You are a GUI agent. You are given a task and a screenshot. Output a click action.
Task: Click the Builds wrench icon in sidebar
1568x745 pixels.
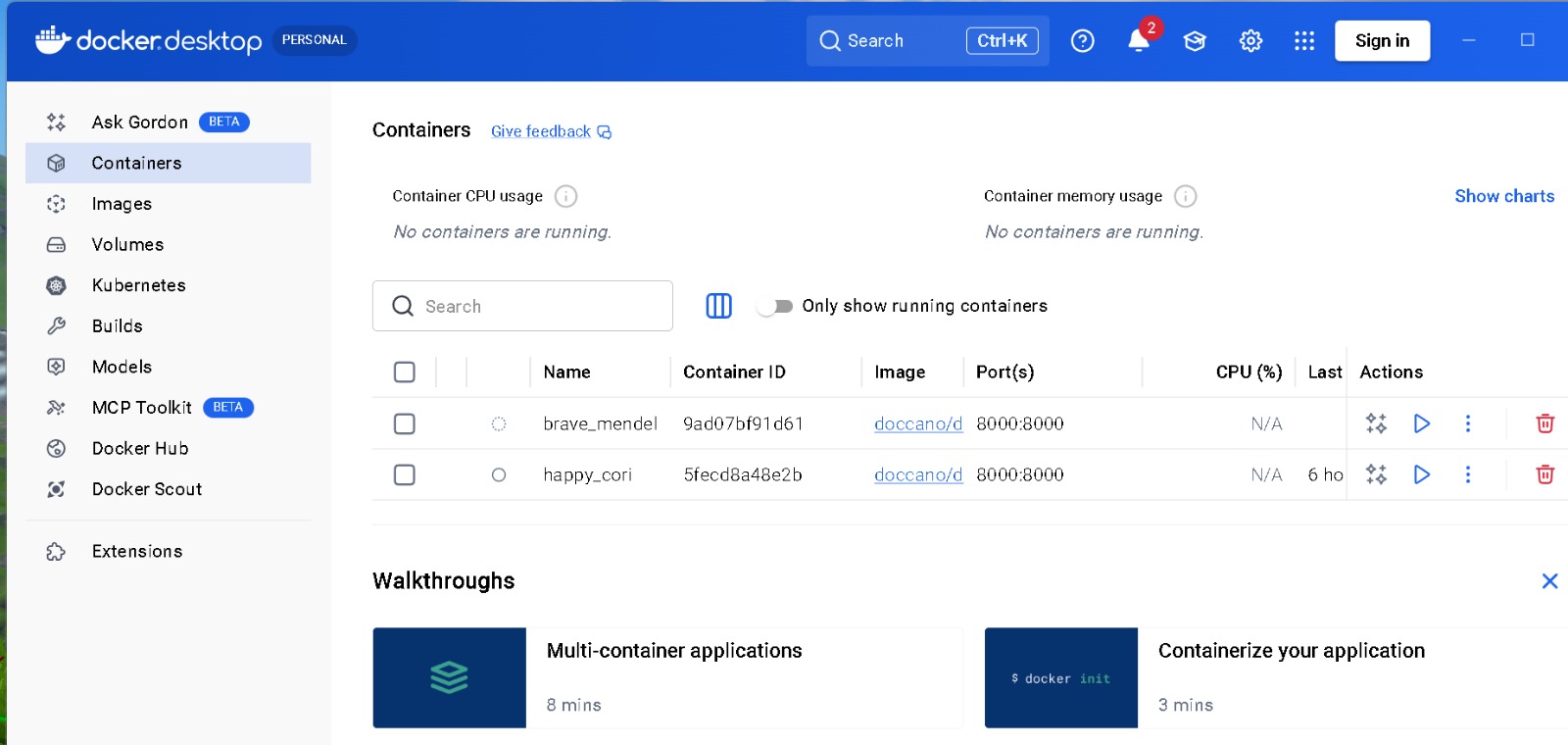56,326
